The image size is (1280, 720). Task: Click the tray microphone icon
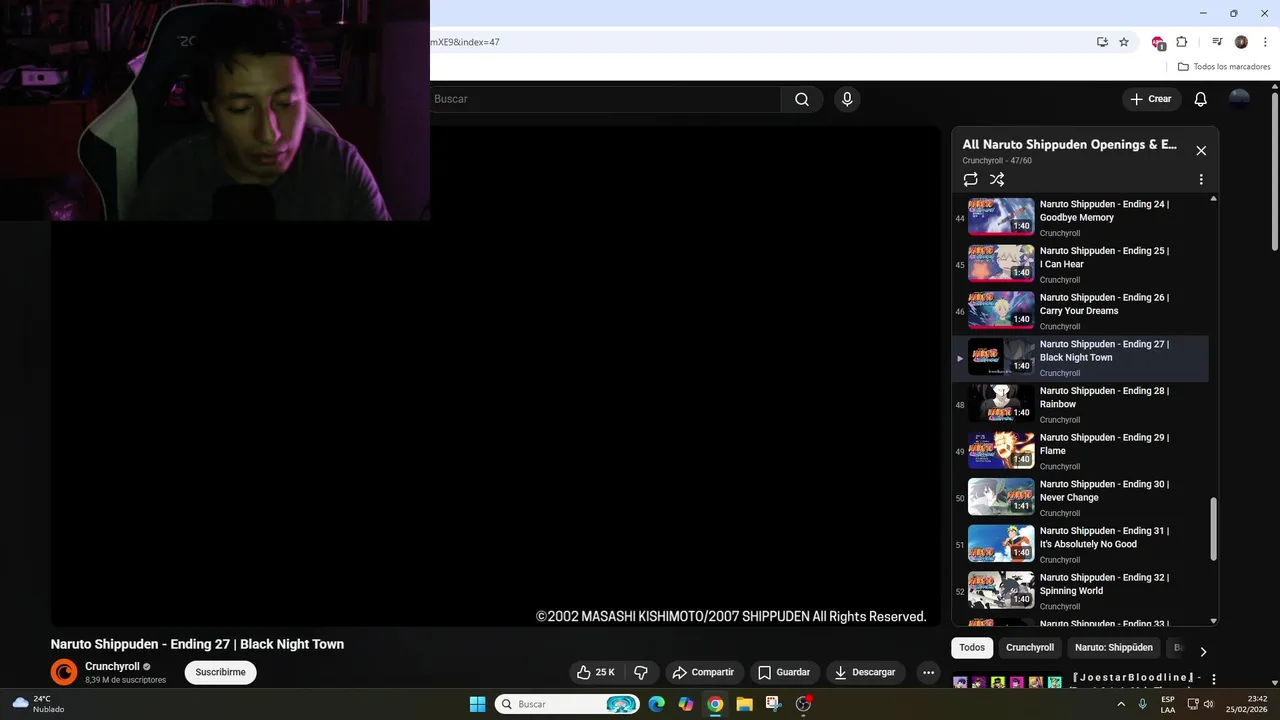point(1142,704)
